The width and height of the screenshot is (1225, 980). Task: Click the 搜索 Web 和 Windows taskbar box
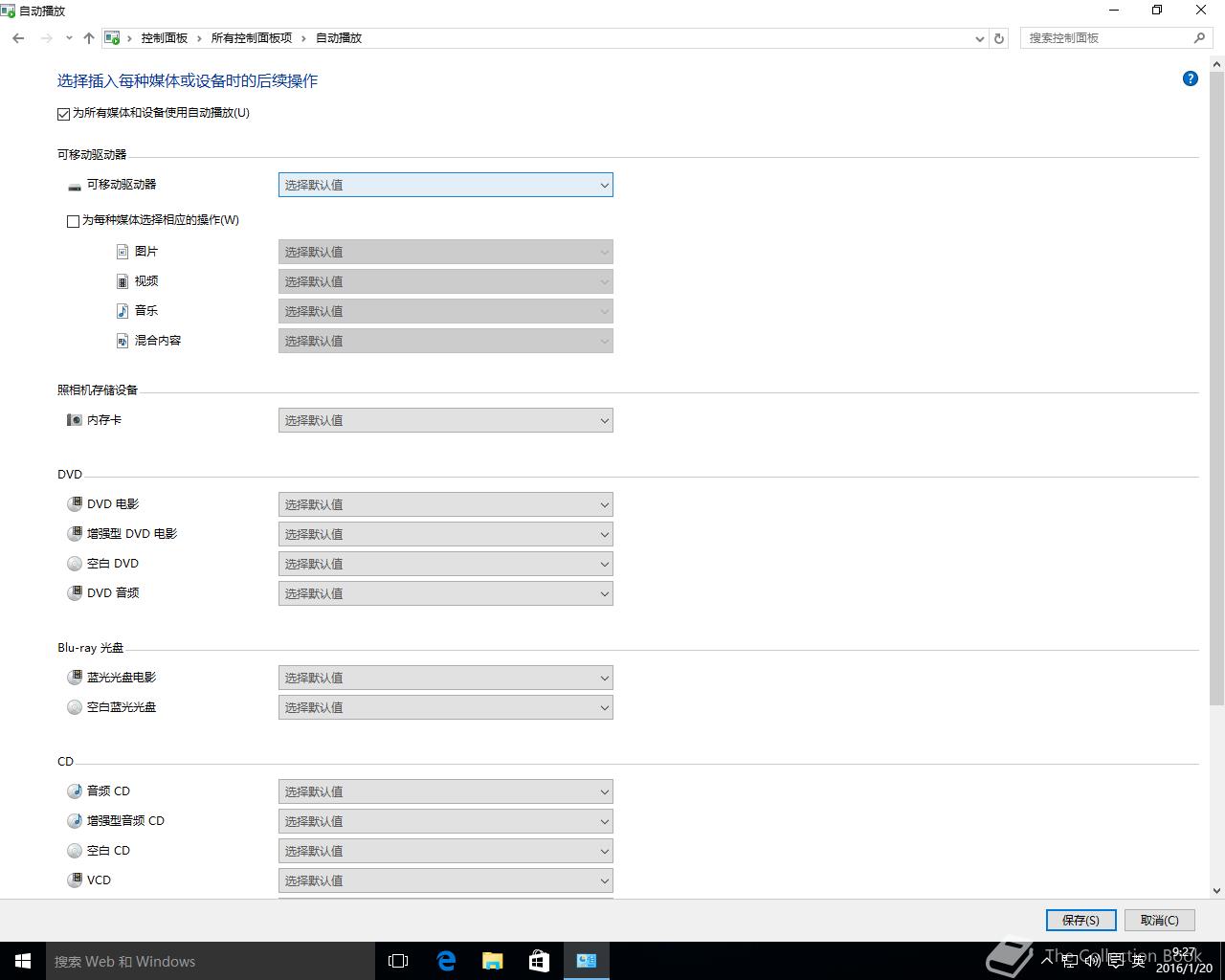(x=211, y=961)
